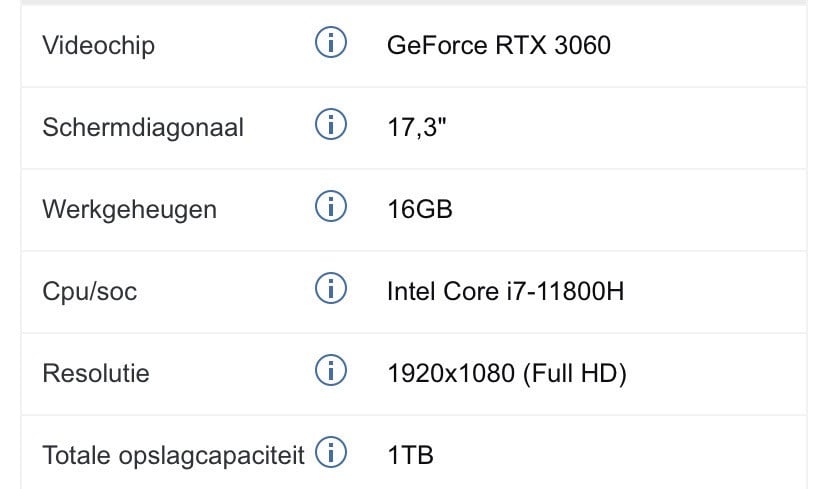The image size is (828, 489).
Task: Select the 1TB storage value
Action: tap(411, 456)
